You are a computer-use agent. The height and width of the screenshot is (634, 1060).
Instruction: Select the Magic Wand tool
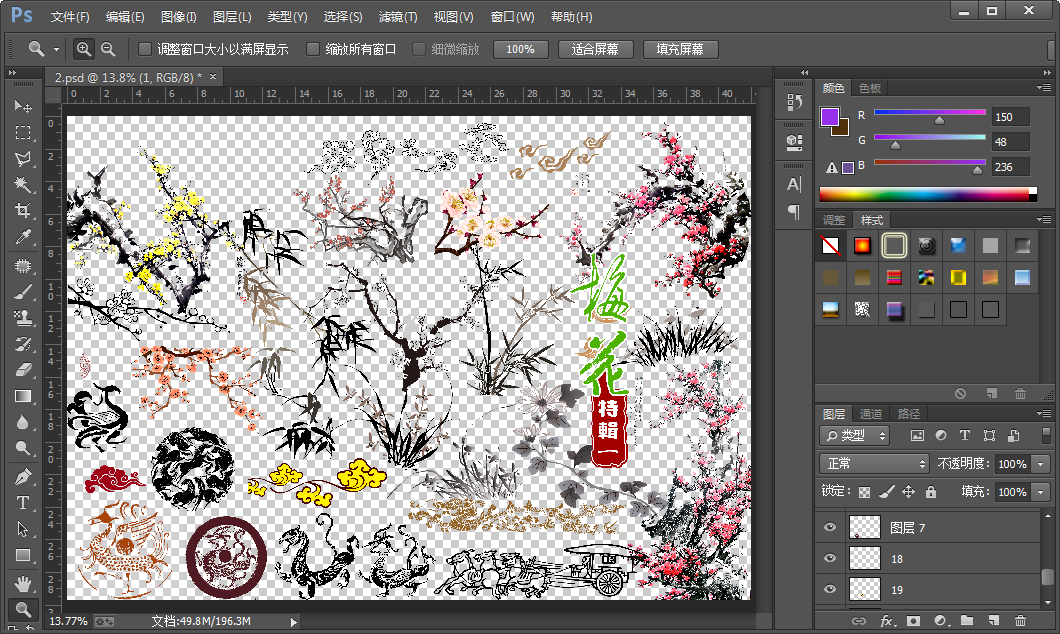click(22, 185)
